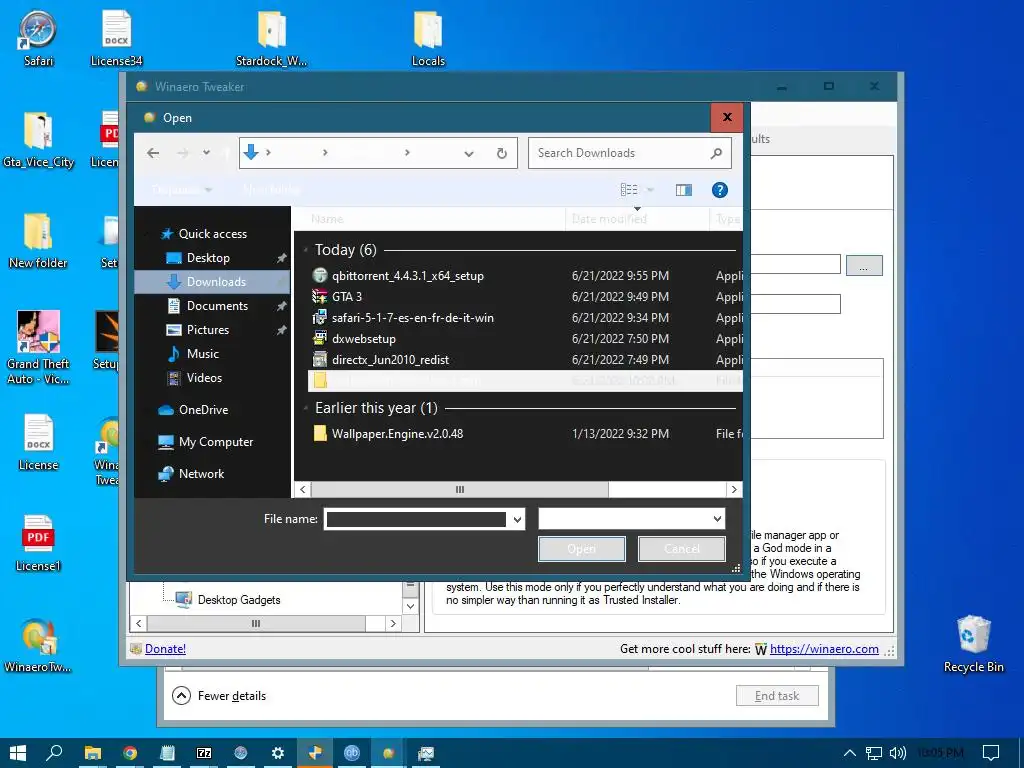Image resolution: width=1024 pixels, height=768 pixels.
Task: Sort by the Name column header
Action: point(431,219)
